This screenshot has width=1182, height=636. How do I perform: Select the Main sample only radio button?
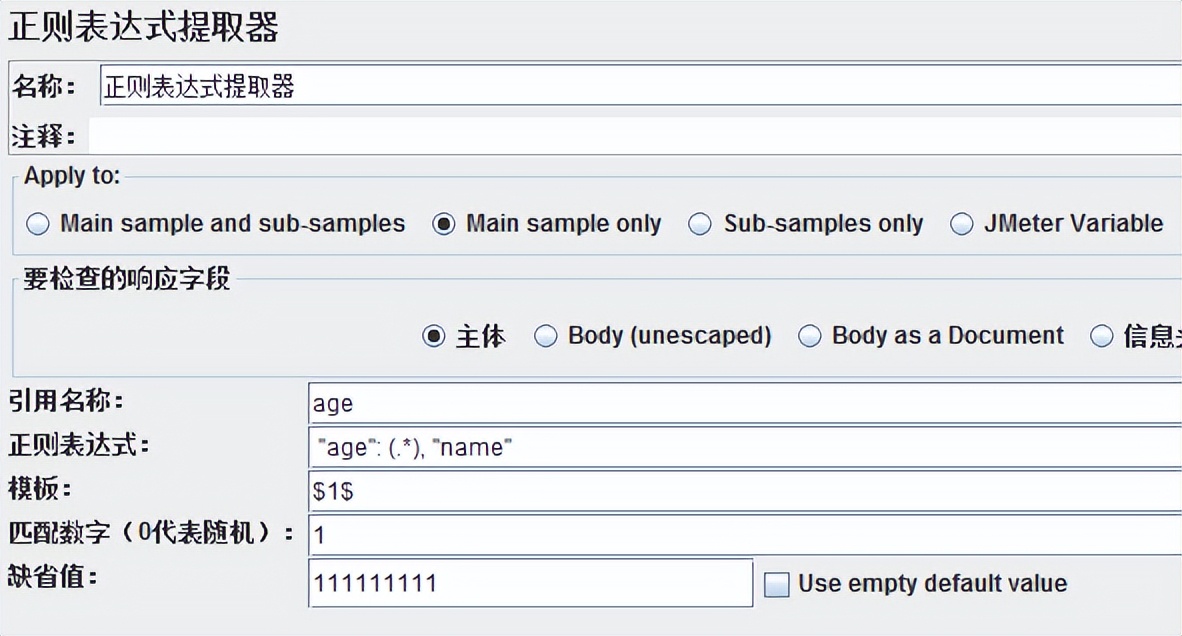click(444, 224)
